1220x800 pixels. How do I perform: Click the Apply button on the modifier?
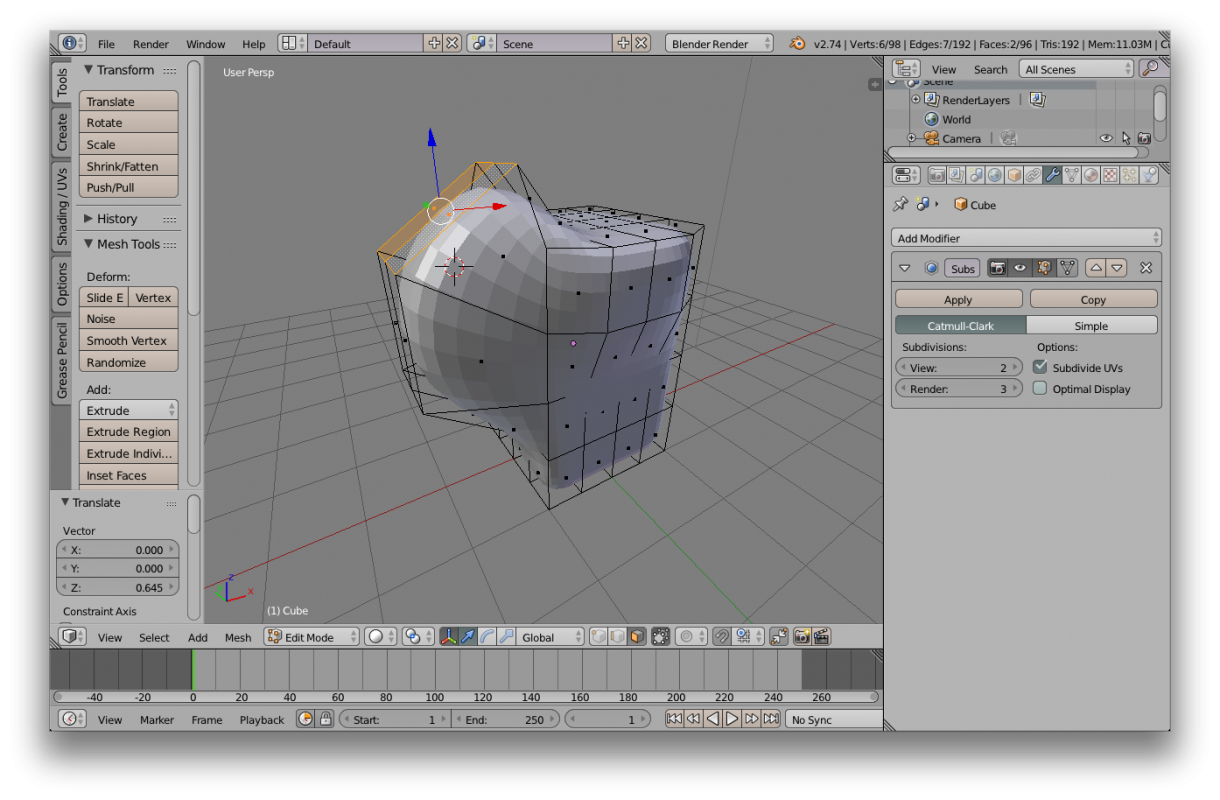[x=957, y=298]
